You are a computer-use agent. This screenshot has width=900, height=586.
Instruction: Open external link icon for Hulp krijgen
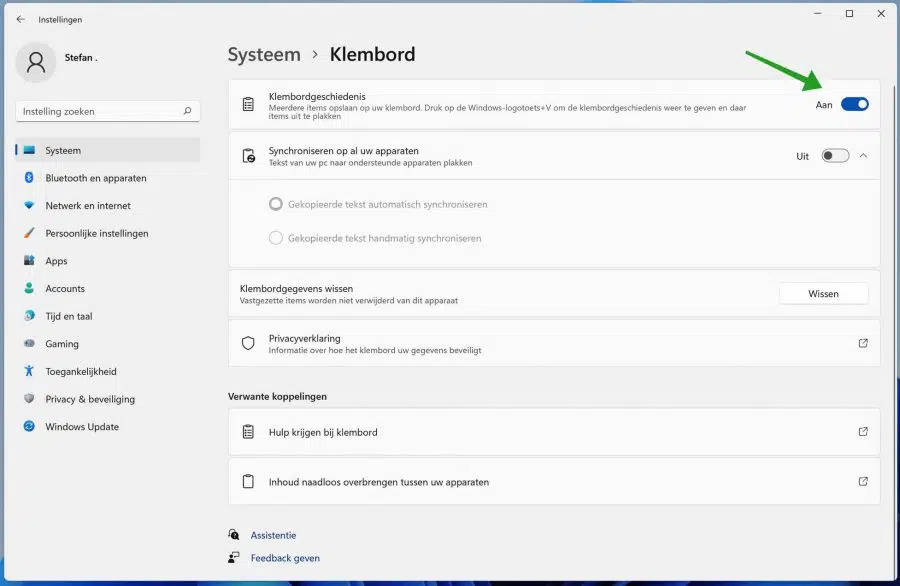[x=863, y=432]
